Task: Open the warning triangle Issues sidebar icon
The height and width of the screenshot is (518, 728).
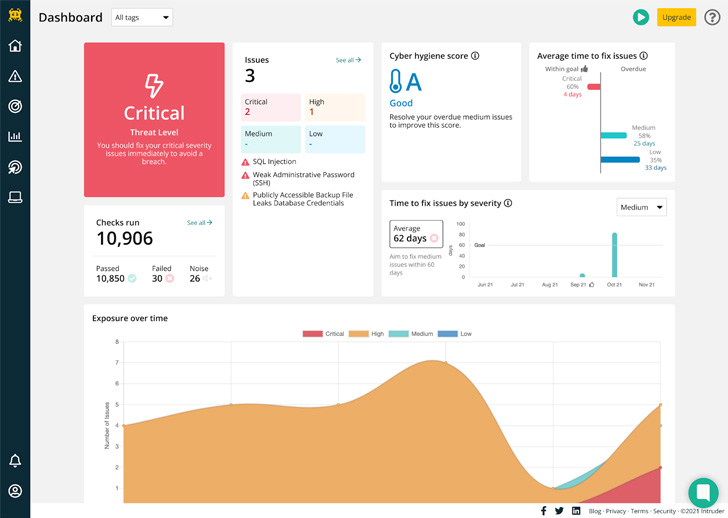Action: 15,76
